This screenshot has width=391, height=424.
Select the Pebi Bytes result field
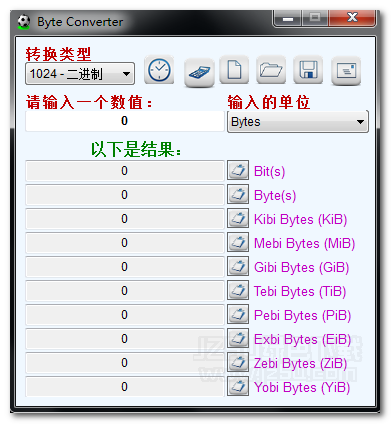coord(125,315)
